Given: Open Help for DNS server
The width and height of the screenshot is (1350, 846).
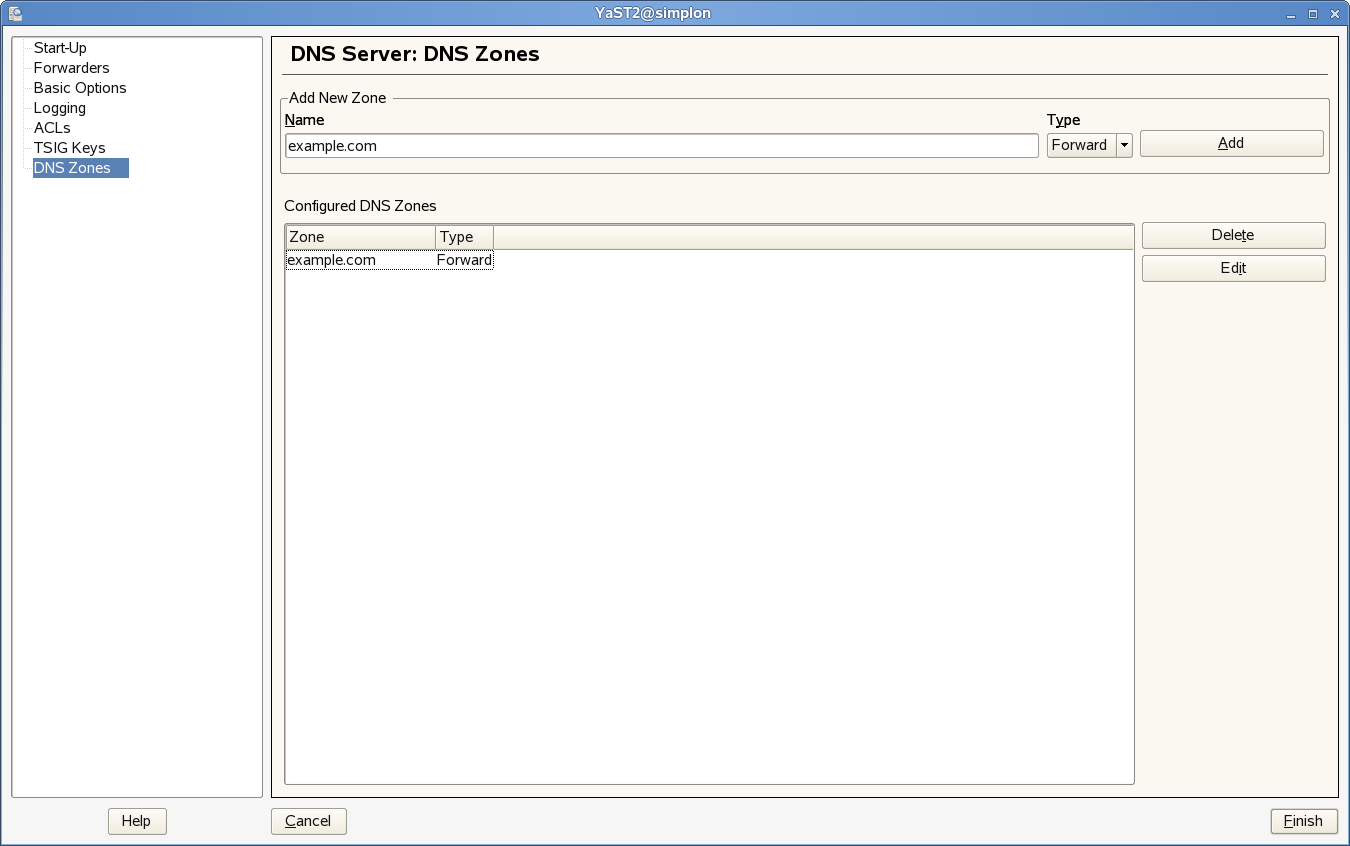Looking at the screenshot, I should [x=136, y=821].
